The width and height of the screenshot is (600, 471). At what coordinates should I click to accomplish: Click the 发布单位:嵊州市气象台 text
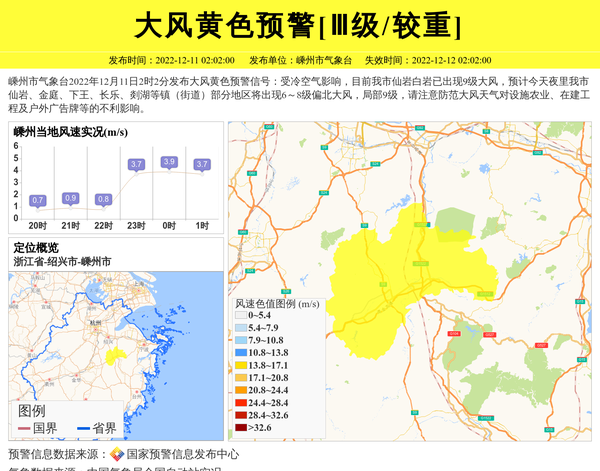tap(300, 60)
